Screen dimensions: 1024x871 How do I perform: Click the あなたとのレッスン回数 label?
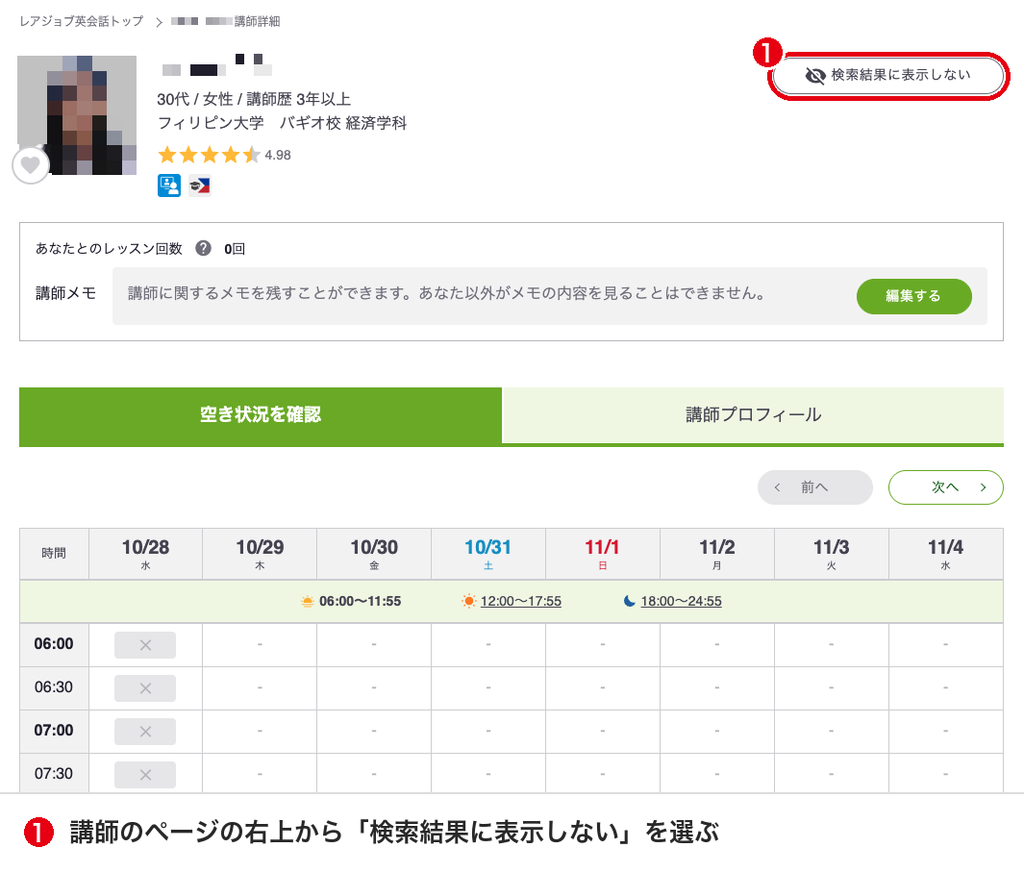click(x=109, y=249)
